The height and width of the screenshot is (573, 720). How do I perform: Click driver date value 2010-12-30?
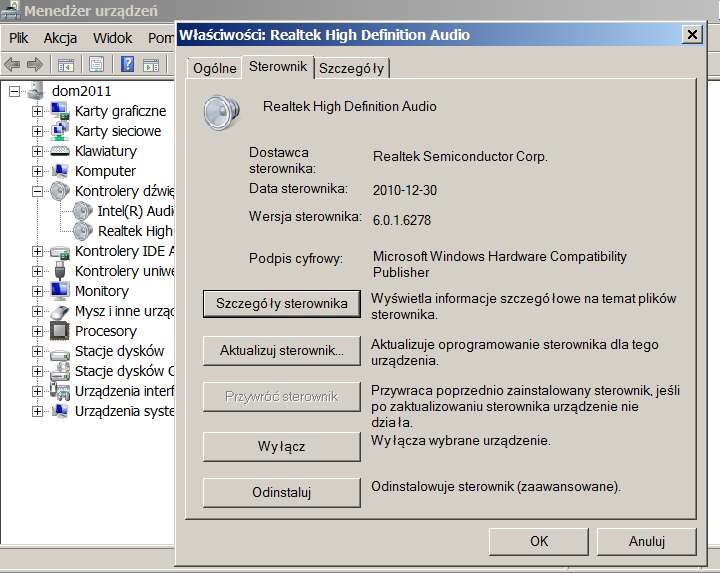coord(405,190)
